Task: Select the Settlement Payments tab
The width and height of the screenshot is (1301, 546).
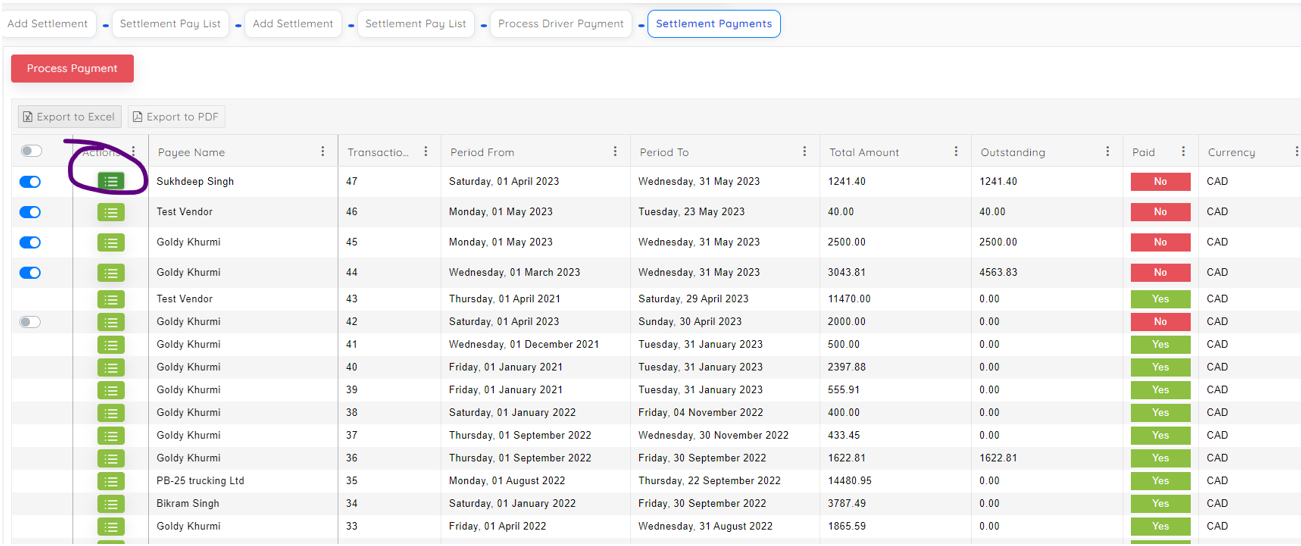Action: (x=713, y=24)
